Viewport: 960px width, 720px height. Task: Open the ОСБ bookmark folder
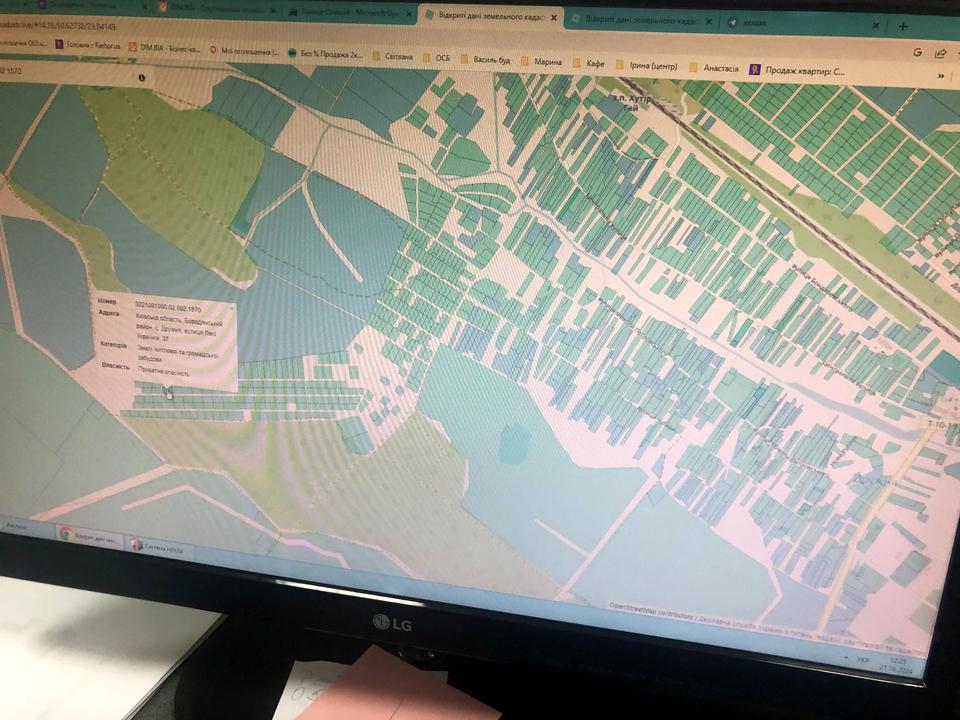(440, 58)
